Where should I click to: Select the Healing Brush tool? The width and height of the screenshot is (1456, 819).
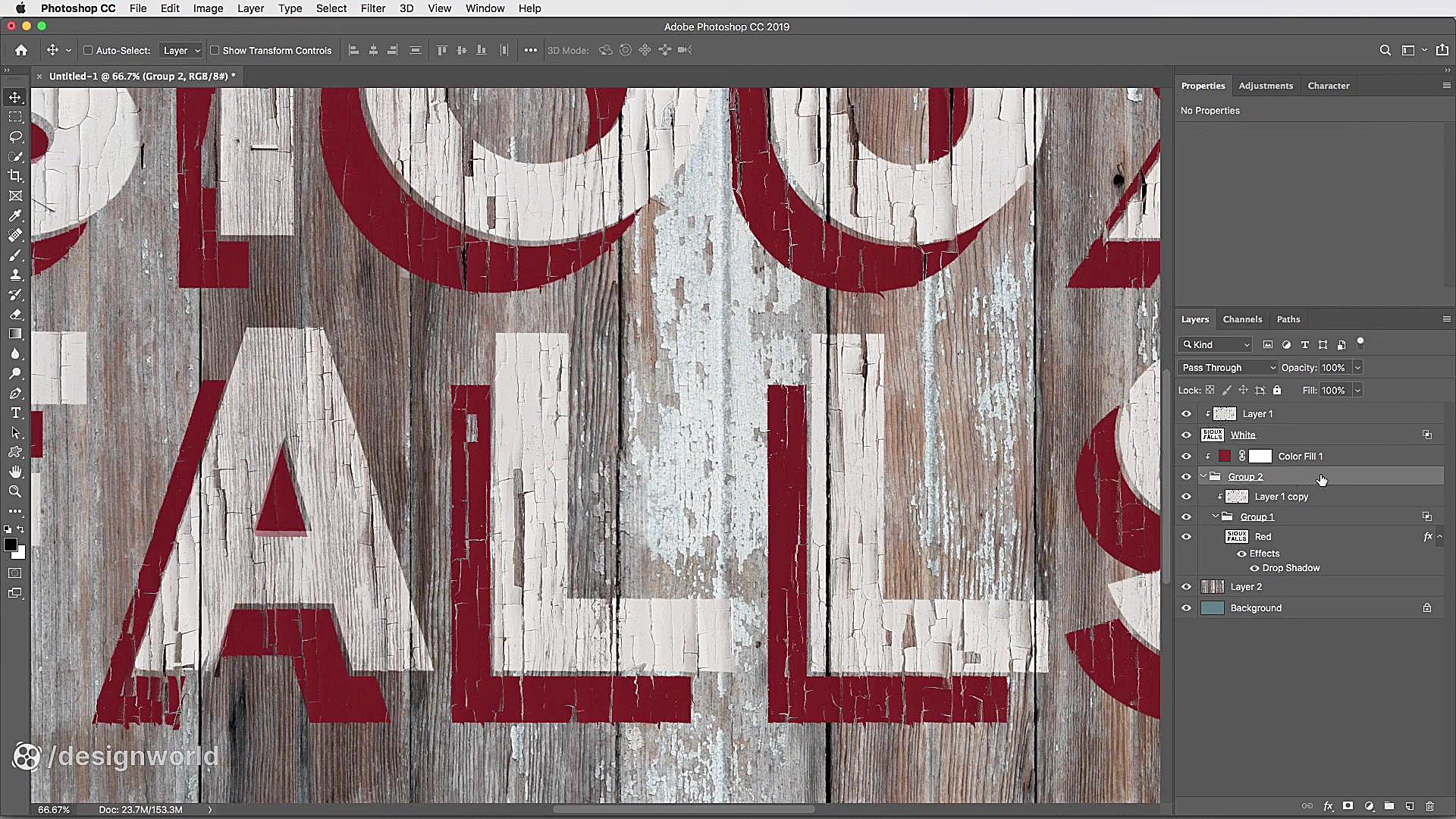(15, 235)
